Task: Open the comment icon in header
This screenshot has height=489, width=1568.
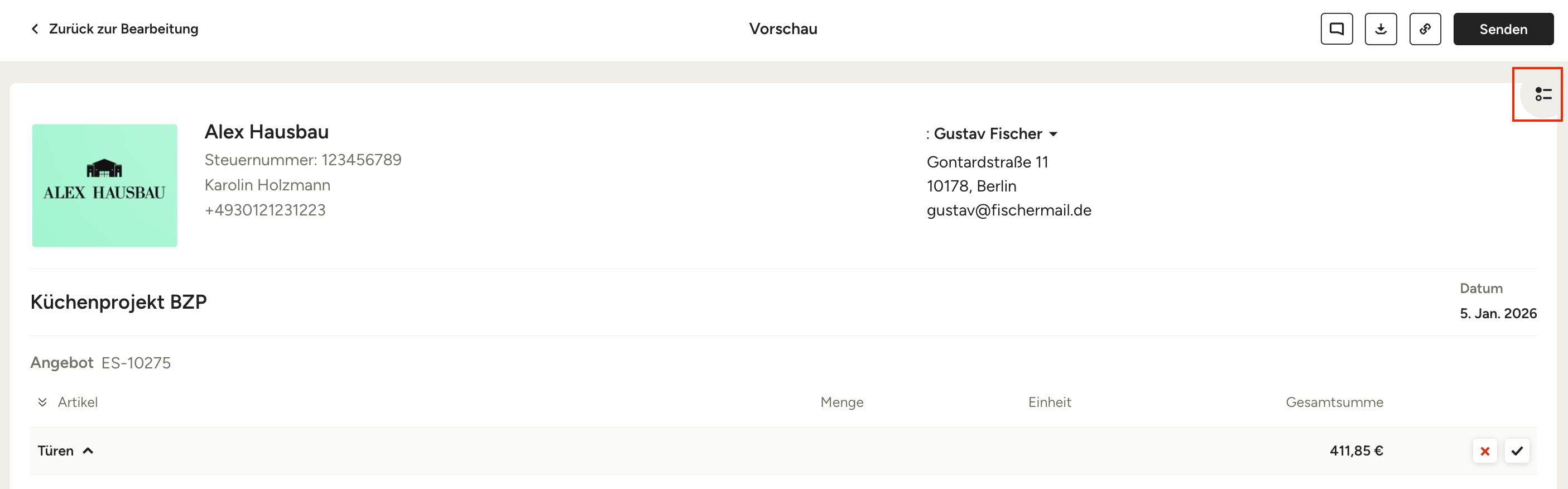Action: pos(1336,28)
